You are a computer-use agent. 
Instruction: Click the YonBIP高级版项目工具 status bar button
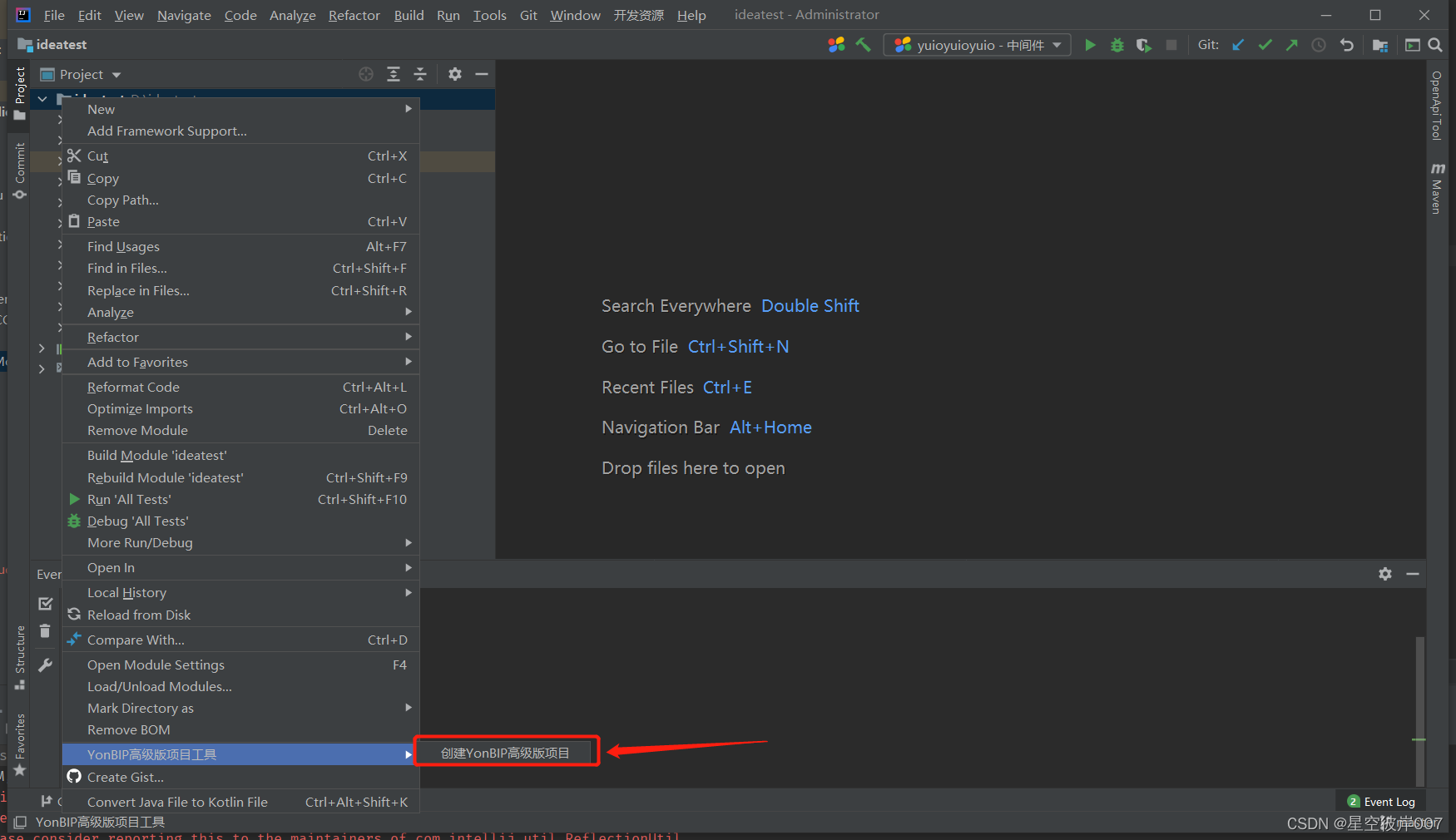point(101,822)
